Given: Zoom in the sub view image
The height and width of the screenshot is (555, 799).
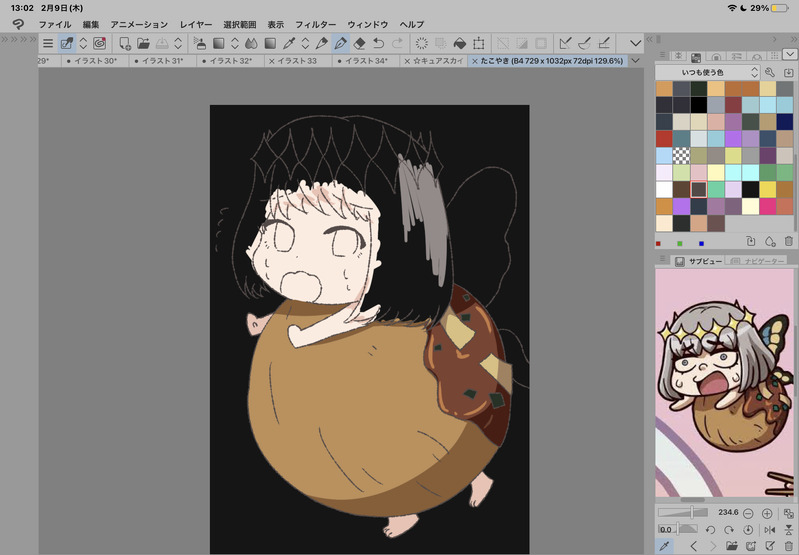Looking at the screenshot, I should (767, 513).
